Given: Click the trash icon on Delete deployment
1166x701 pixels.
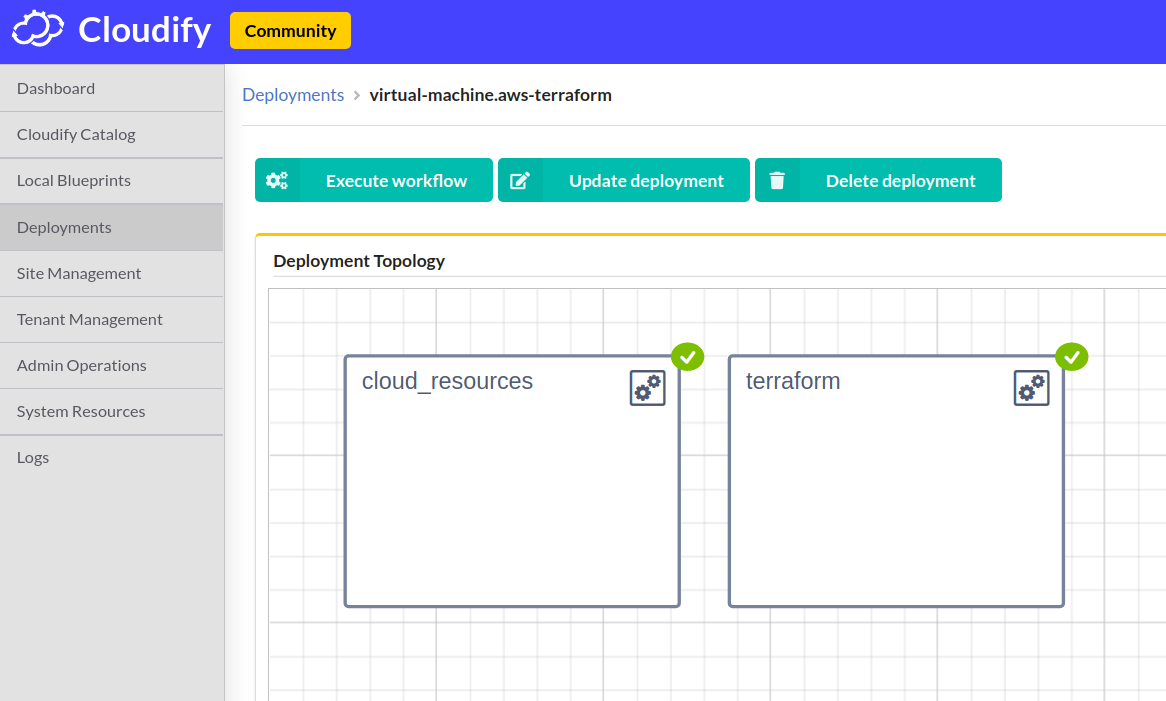Looking at the screenshot, I should coord(777,180).
